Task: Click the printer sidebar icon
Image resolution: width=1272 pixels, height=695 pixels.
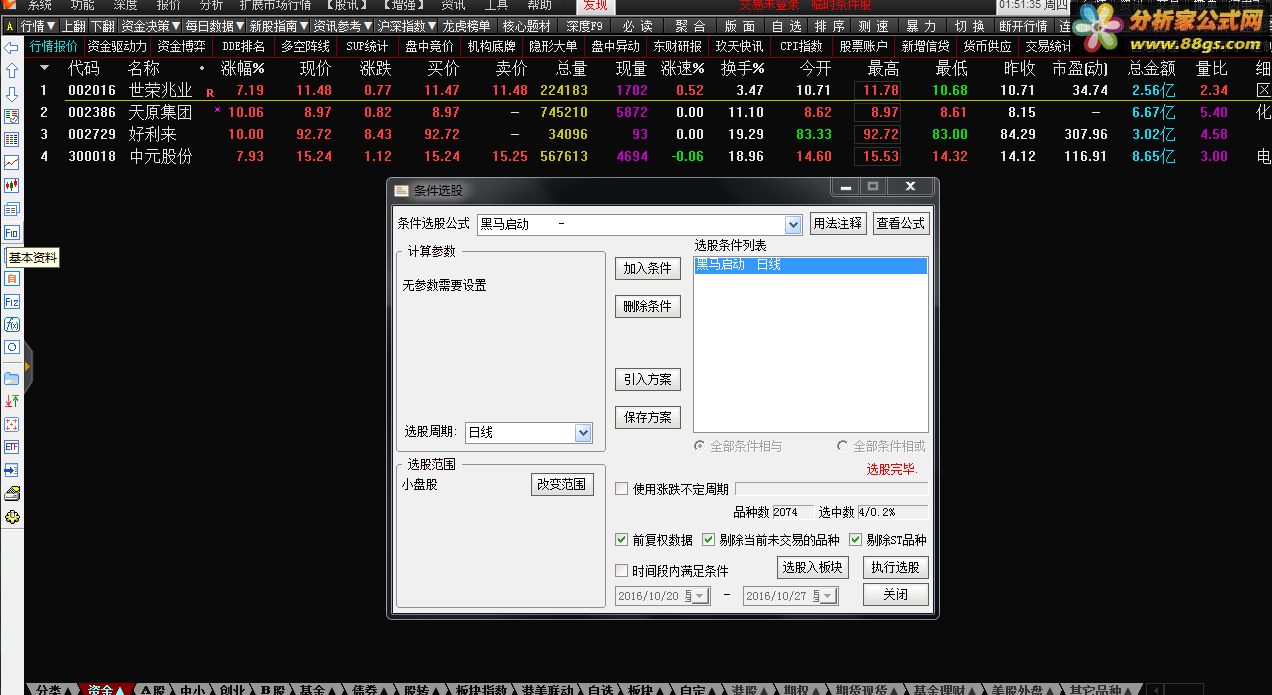Action: [x=12, y=493]
